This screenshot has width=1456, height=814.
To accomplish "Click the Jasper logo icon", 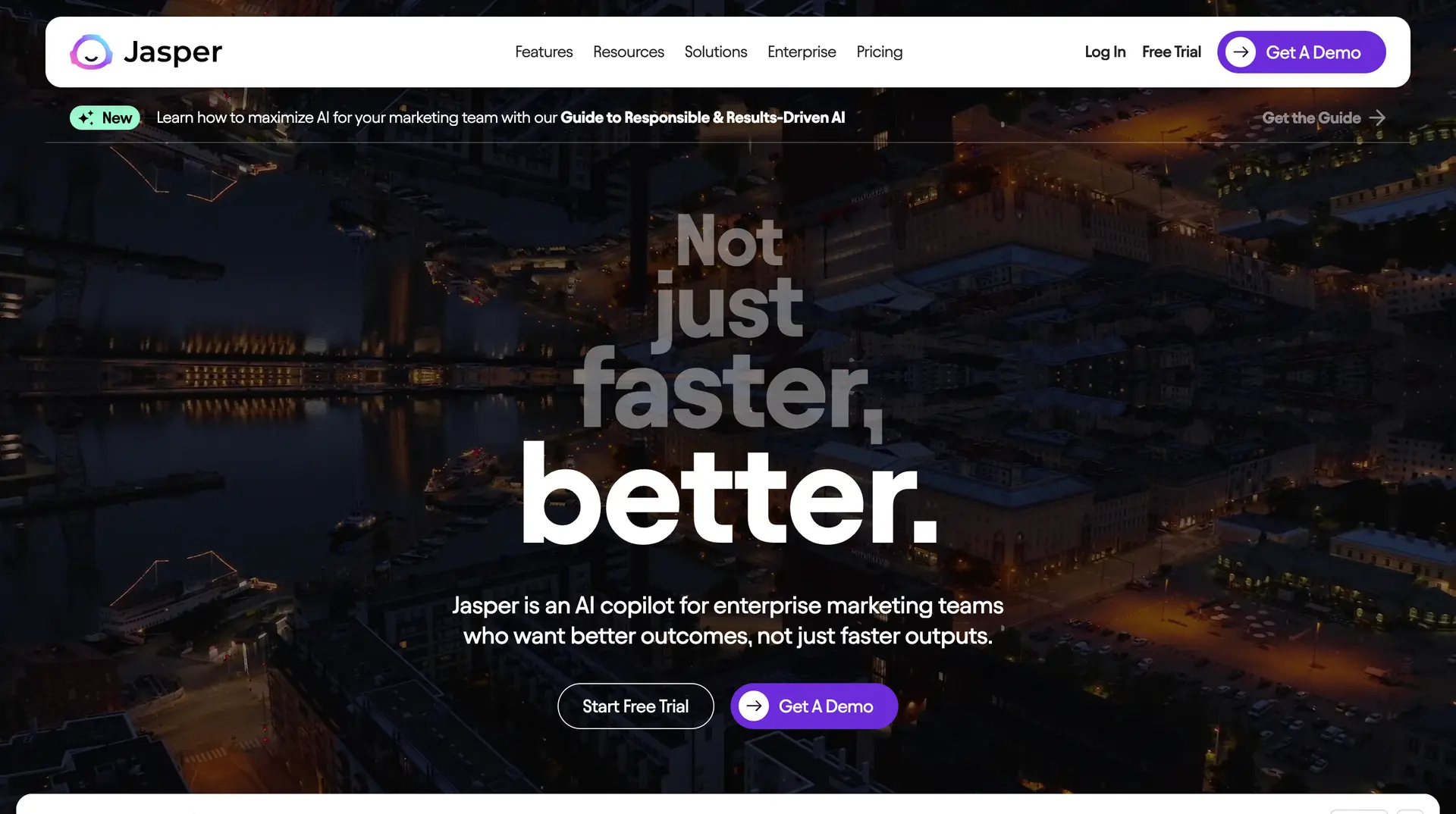I will [91, 52].
